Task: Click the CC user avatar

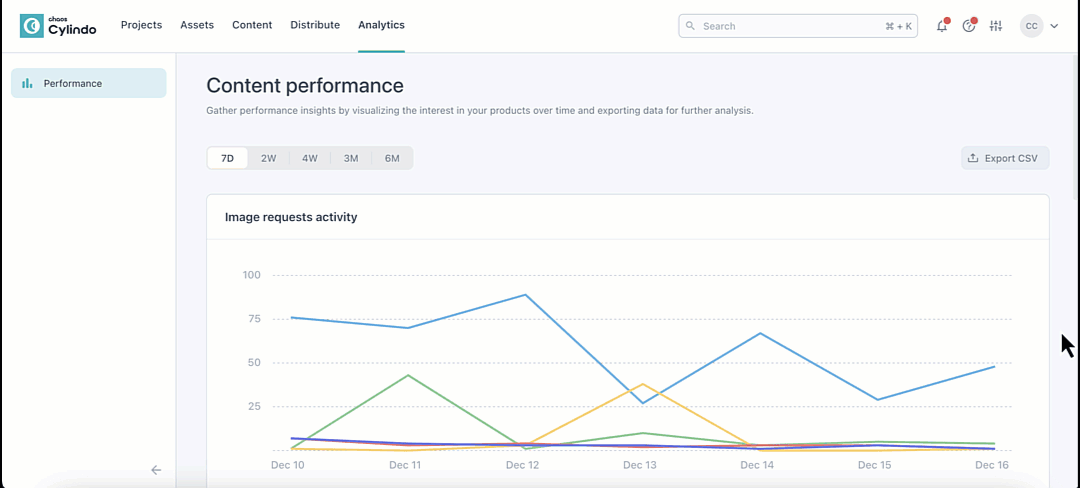Action: tap(1031, 26)
